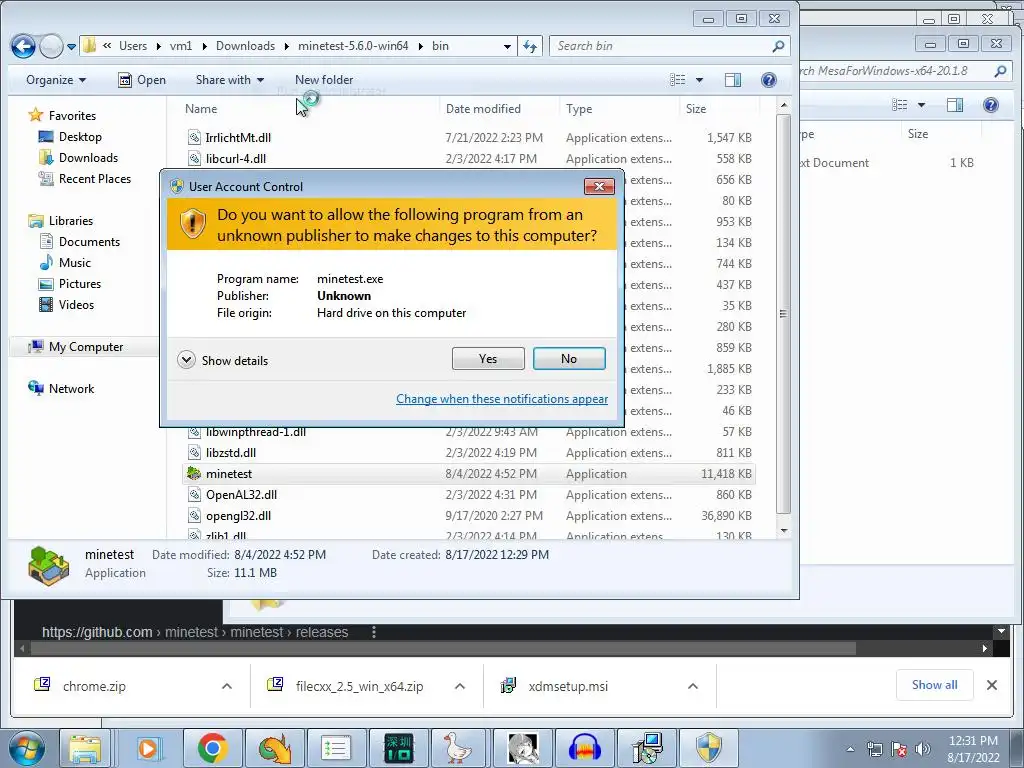Click the goose icon on taskbar
The width and height of the screenshot is (1024, 768).
(x=458, y=748)
